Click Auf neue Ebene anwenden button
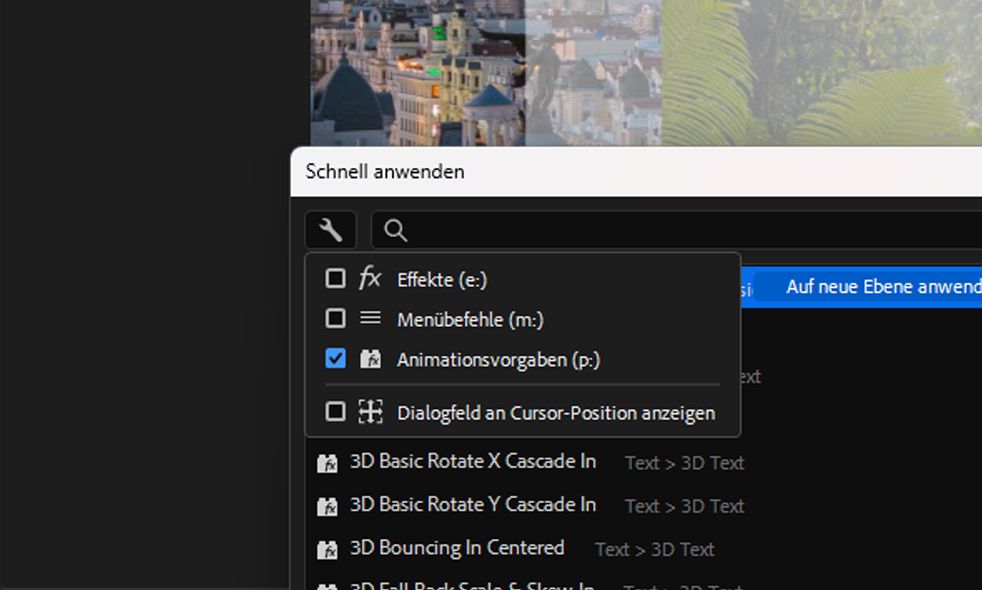Viewport: 982px width, 590px height. 882,287
